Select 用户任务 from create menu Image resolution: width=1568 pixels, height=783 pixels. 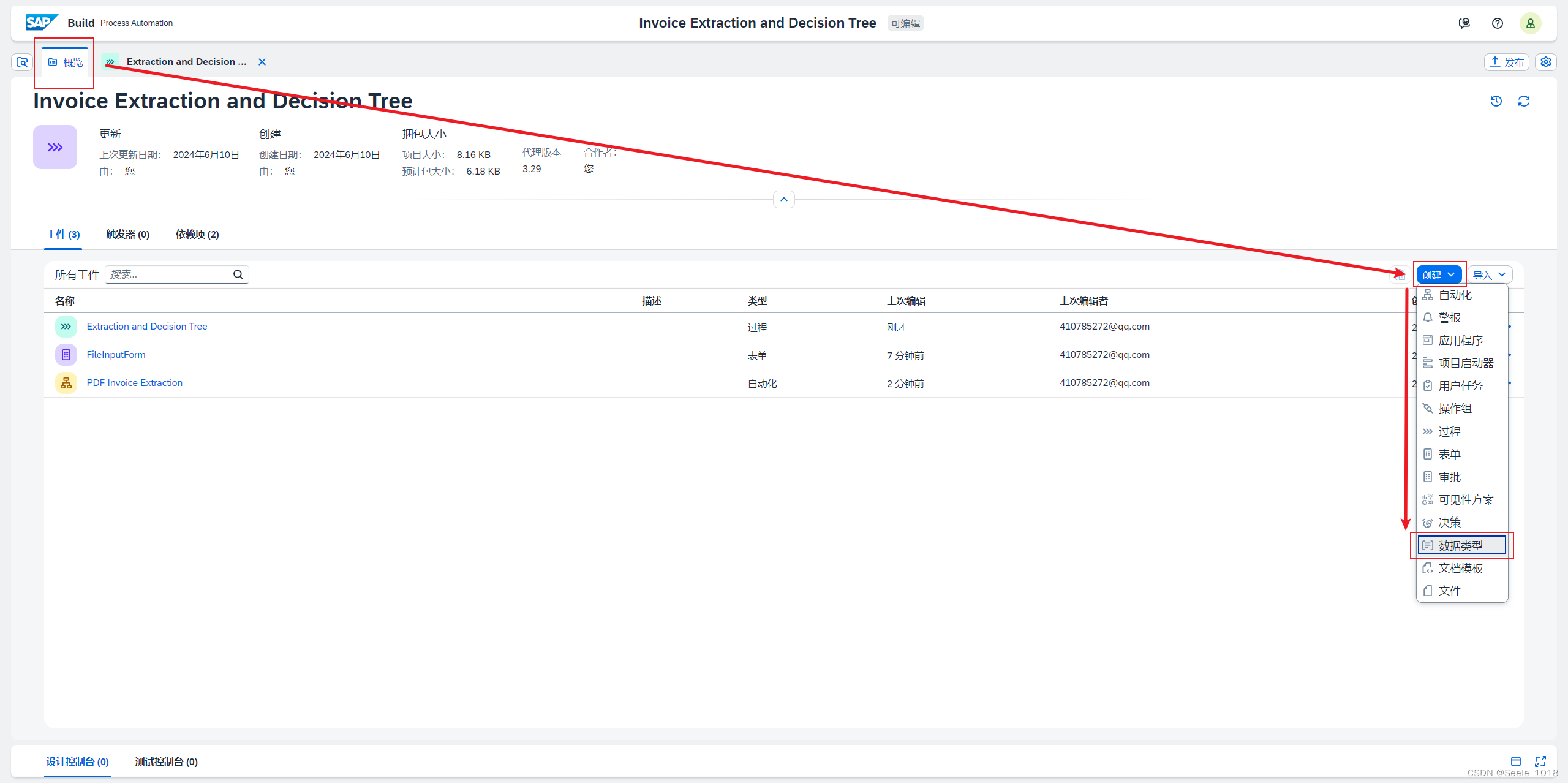pyautogui.click(x=1462, y=385)
